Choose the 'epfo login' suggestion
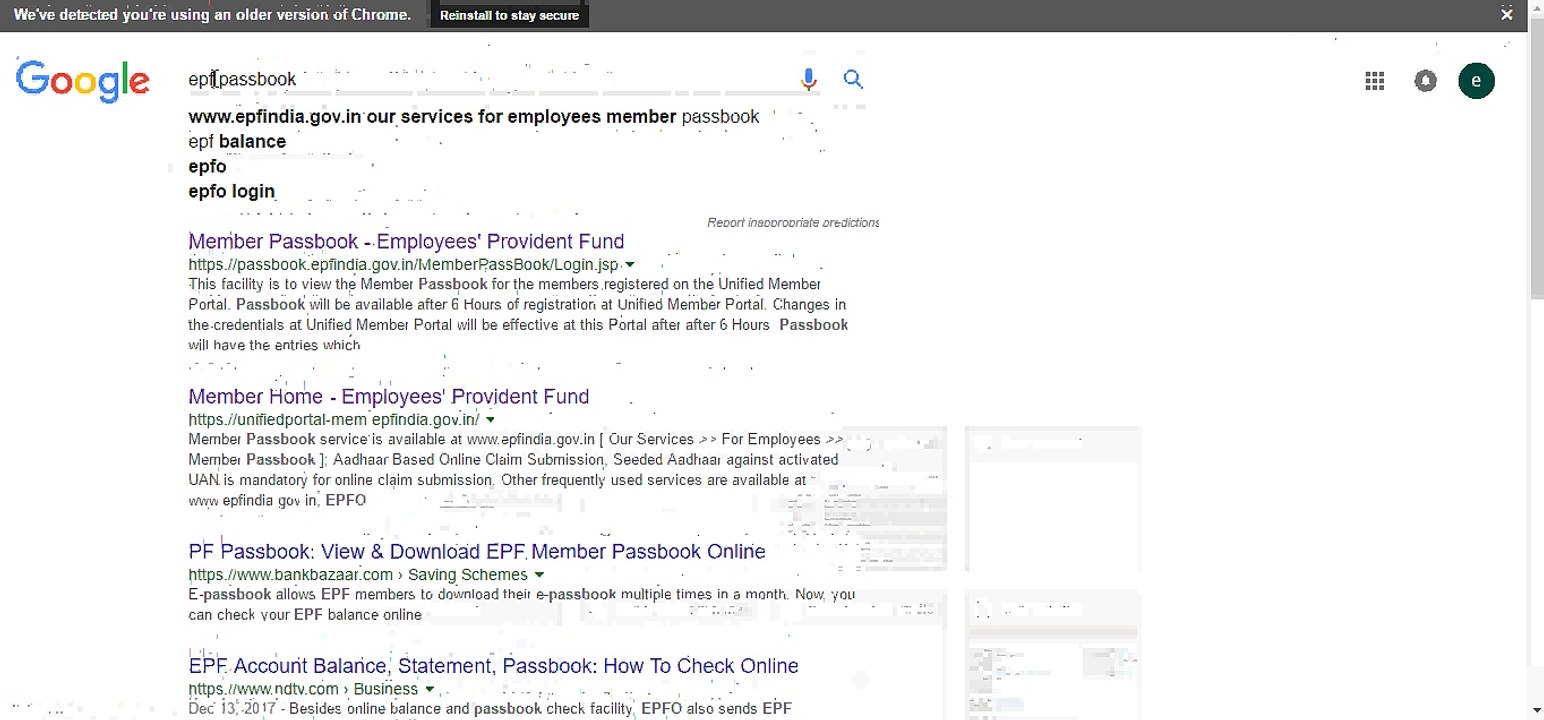1544x720 pixels. click(231, 192)
